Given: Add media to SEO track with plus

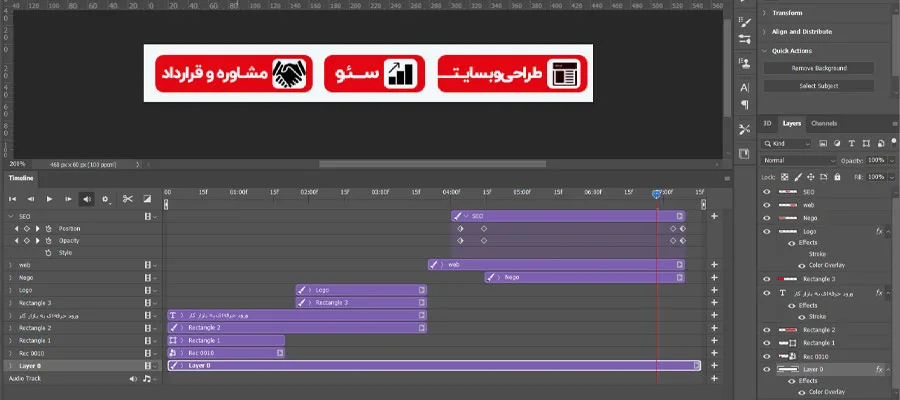Looking at the screenshot, I should 714,216.
